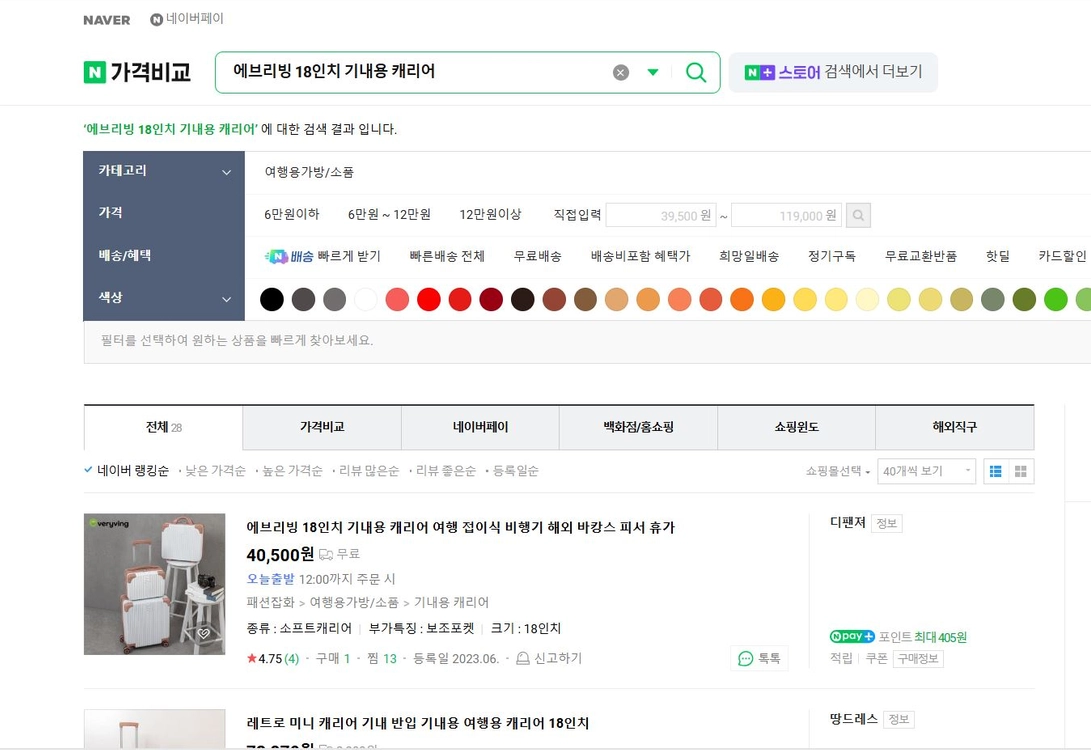Clear the search box with the X icon
1091x750 pixels.
(621, 72)
